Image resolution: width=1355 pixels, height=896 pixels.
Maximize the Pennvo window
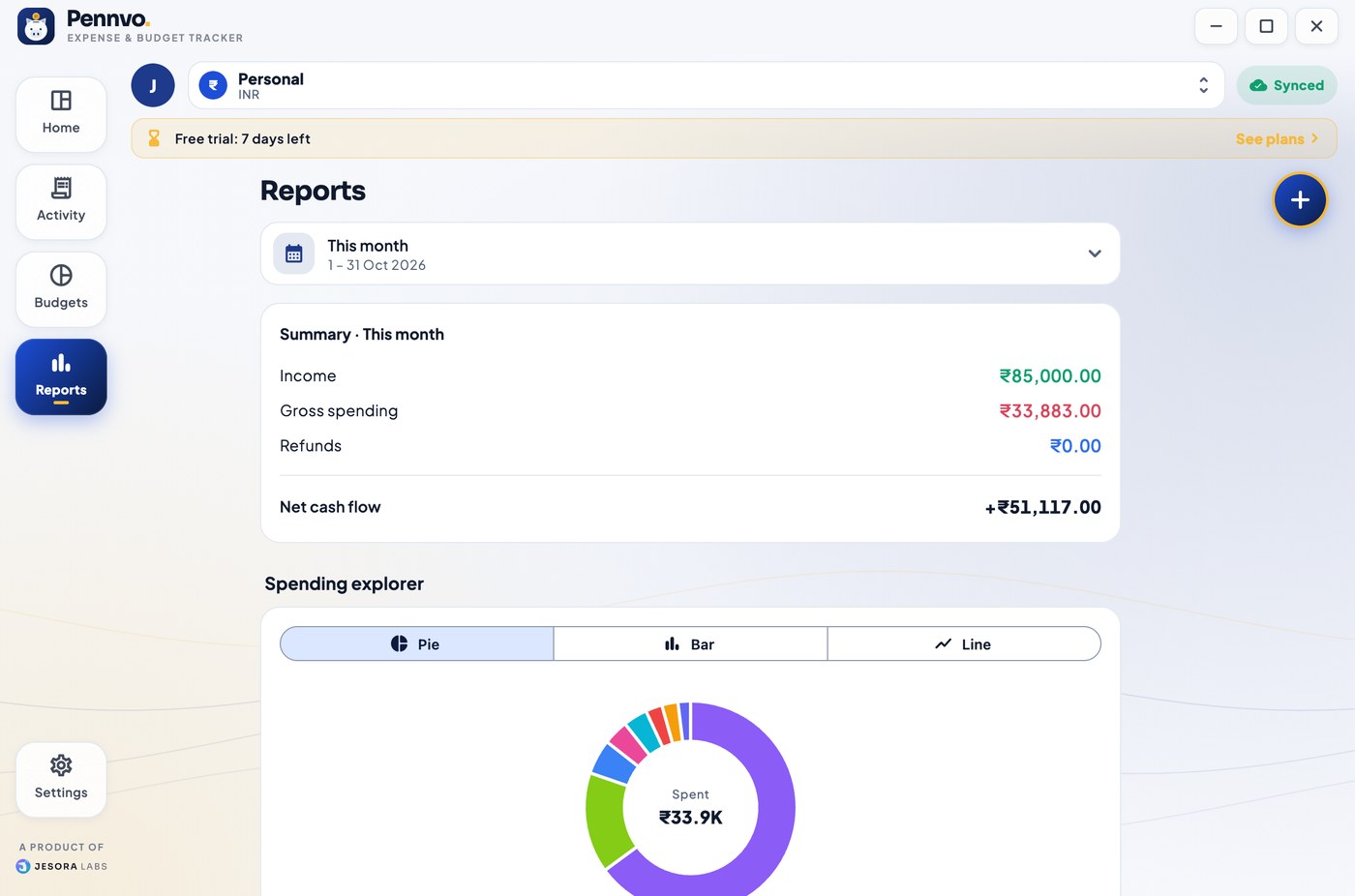1266,26
